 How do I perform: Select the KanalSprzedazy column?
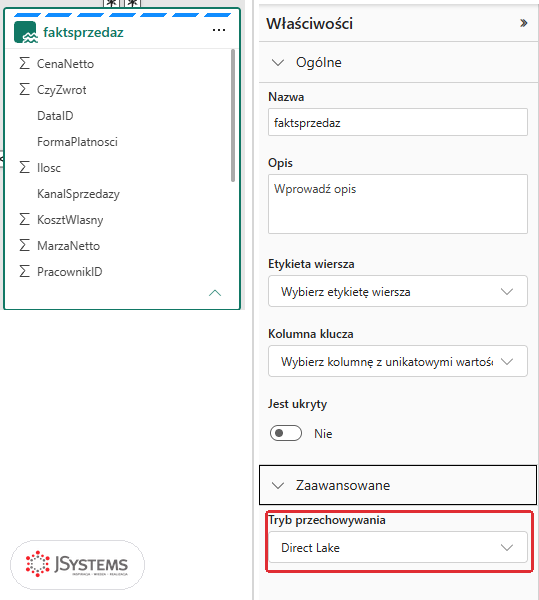(78, 194)
